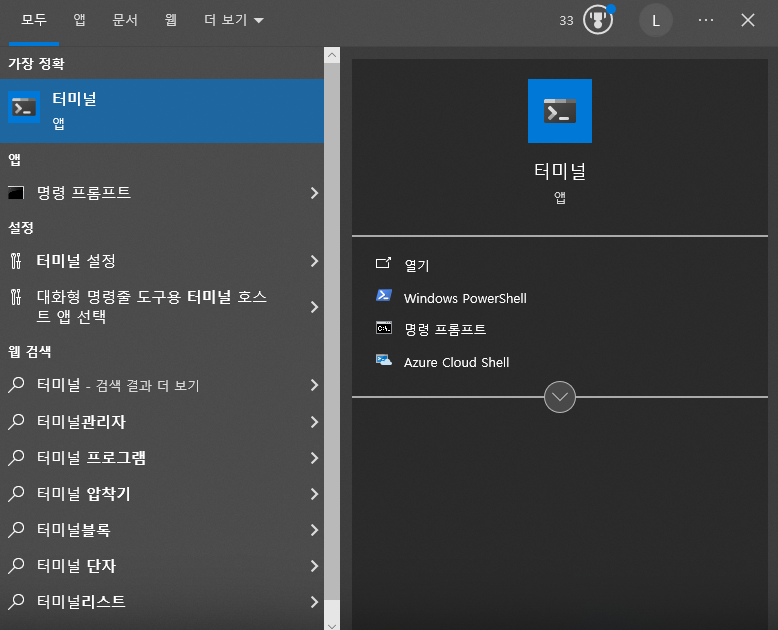This screenshot has height=630, width=778.
Task: Select 터미널 단자 web suggestion text
Action: pyautogui.click(x=76, y=566)
